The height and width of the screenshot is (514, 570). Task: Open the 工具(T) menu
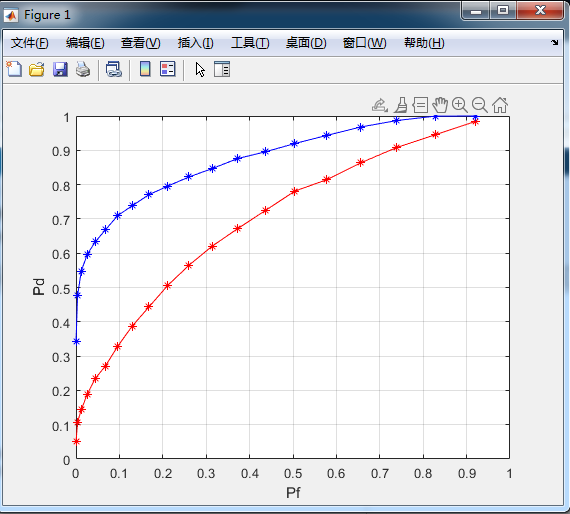(250, 43)
